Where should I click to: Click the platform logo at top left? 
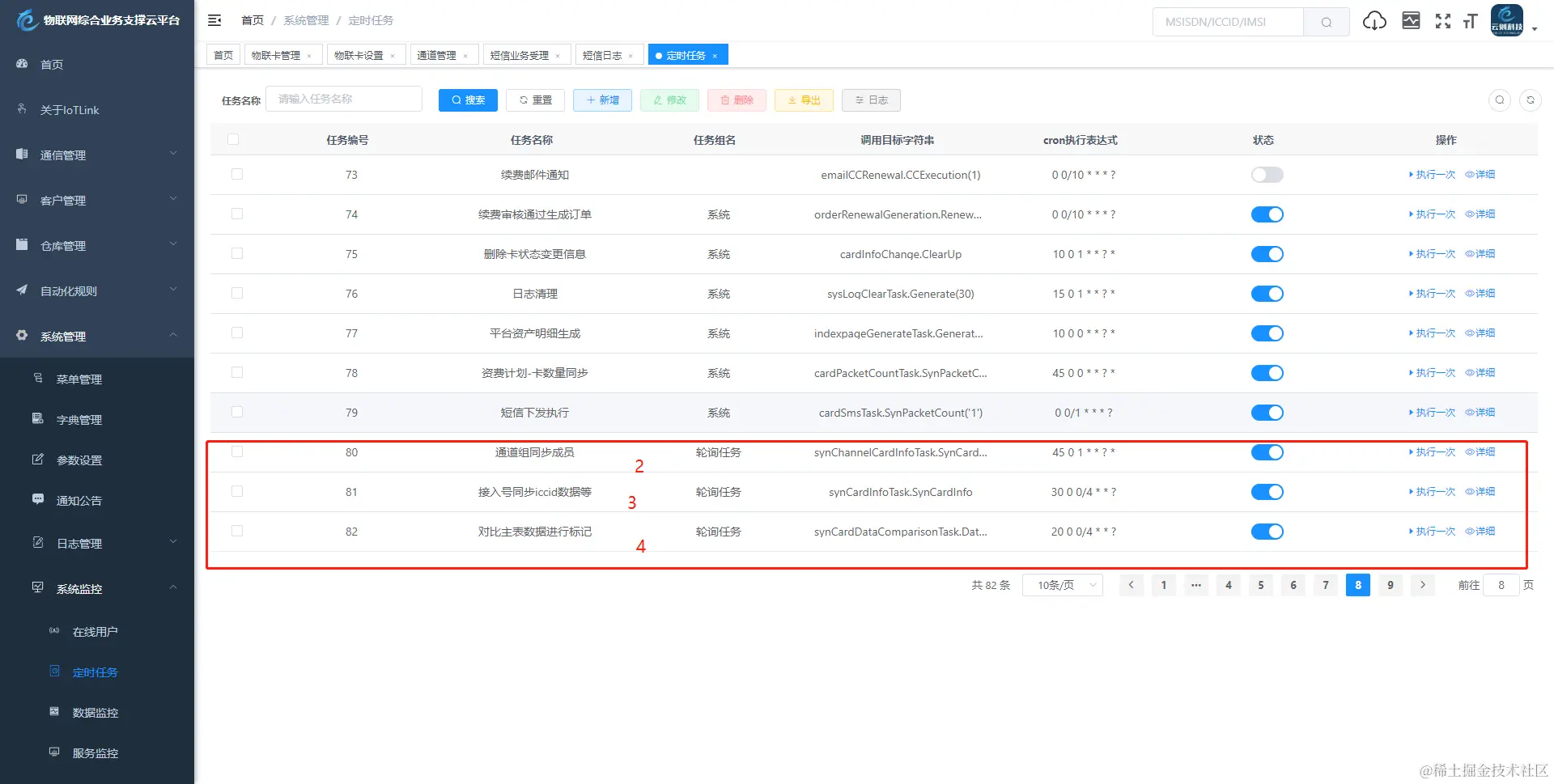click(x=27, y=20)
